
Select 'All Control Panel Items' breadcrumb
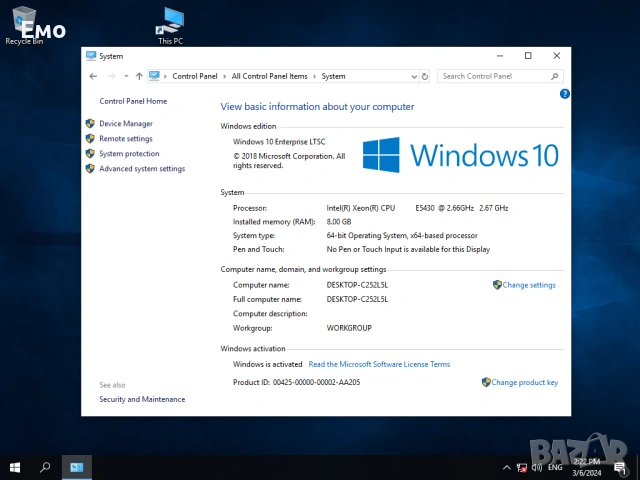(x=270, y=76)
